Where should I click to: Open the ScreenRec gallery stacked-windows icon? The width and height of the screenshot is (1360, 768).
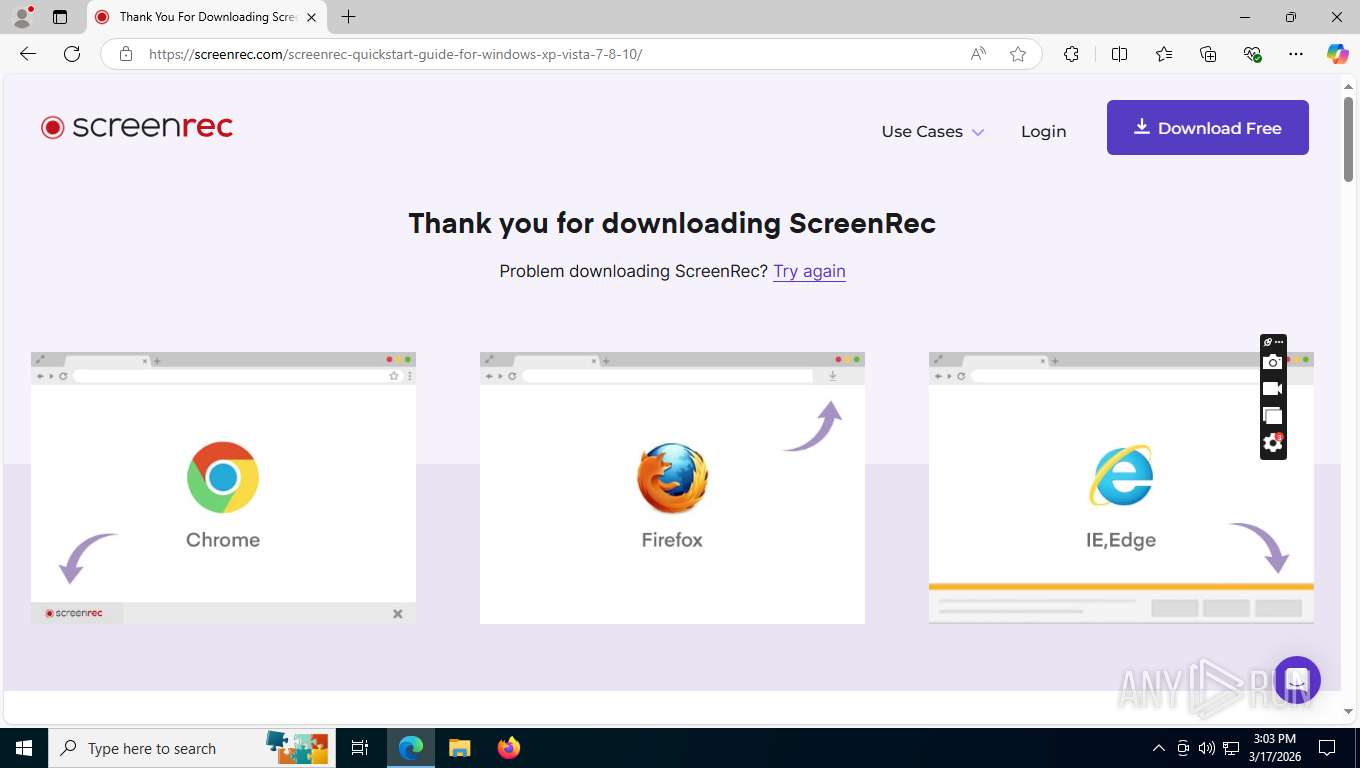[x=1272, y=416]
